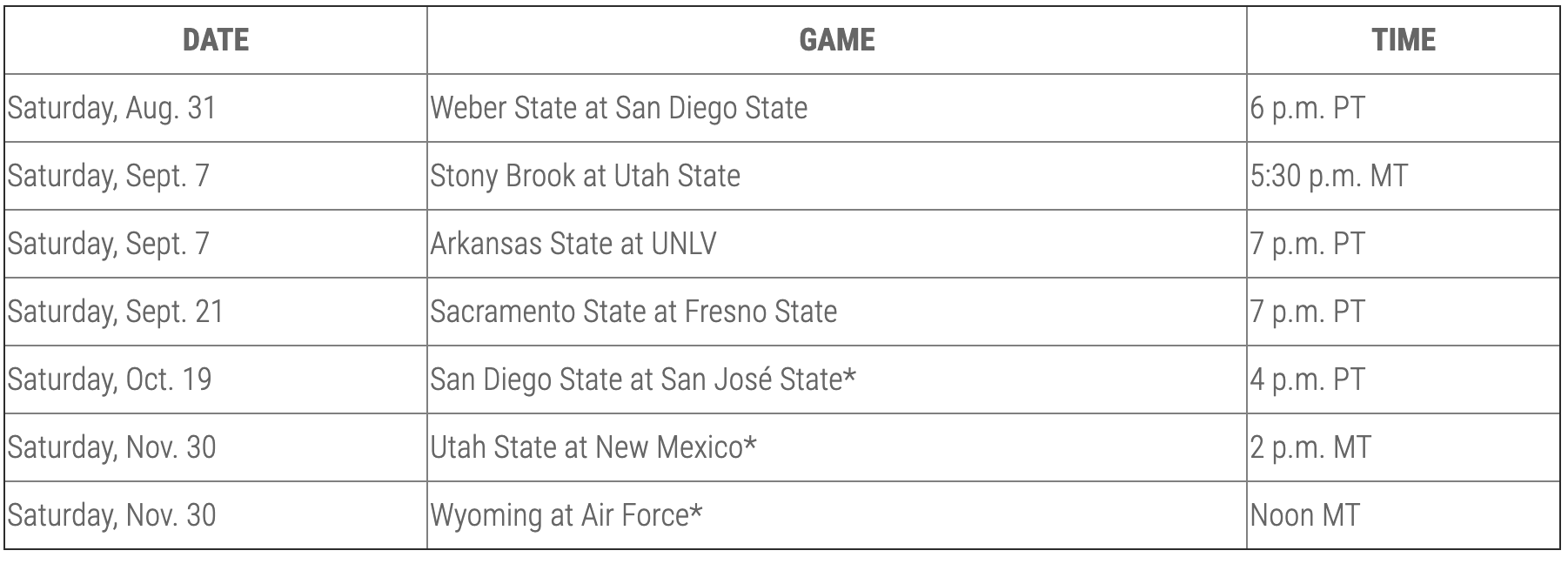Select the GAME column header
Image resolution: width=1568 pixels, height=564 pixels.
[x=837, y=40]
